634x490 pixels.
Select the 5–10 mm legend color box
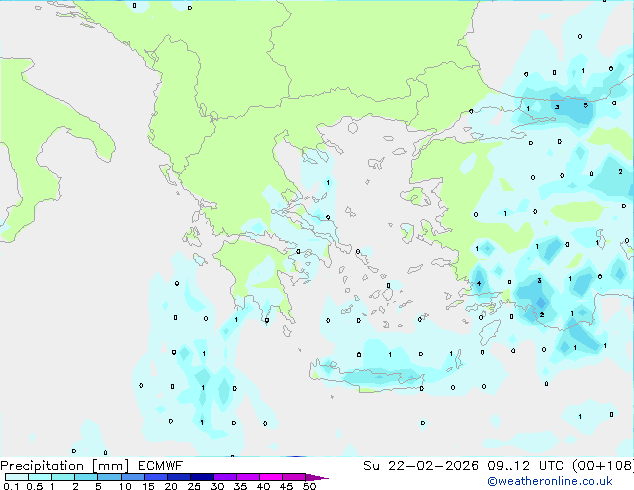click(x=109, y=477)
